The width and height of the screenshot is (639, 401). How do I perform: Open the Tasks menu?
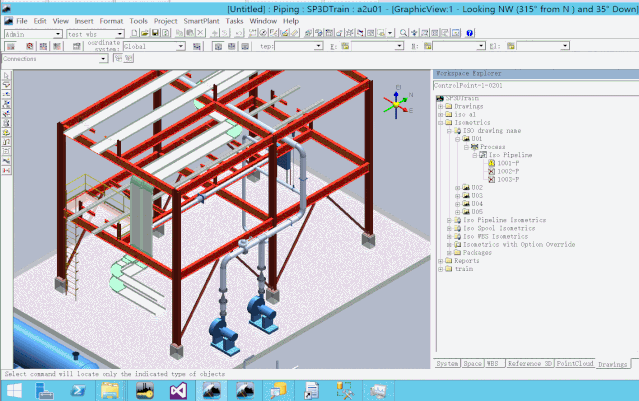pyautogui.click(x=234, y=21)
